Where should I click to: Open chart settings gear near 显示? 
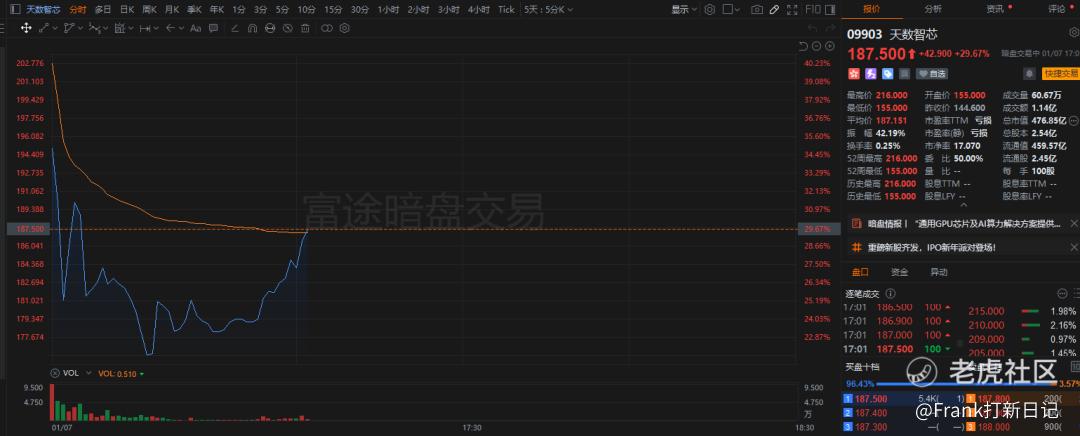tap(709, 10)
